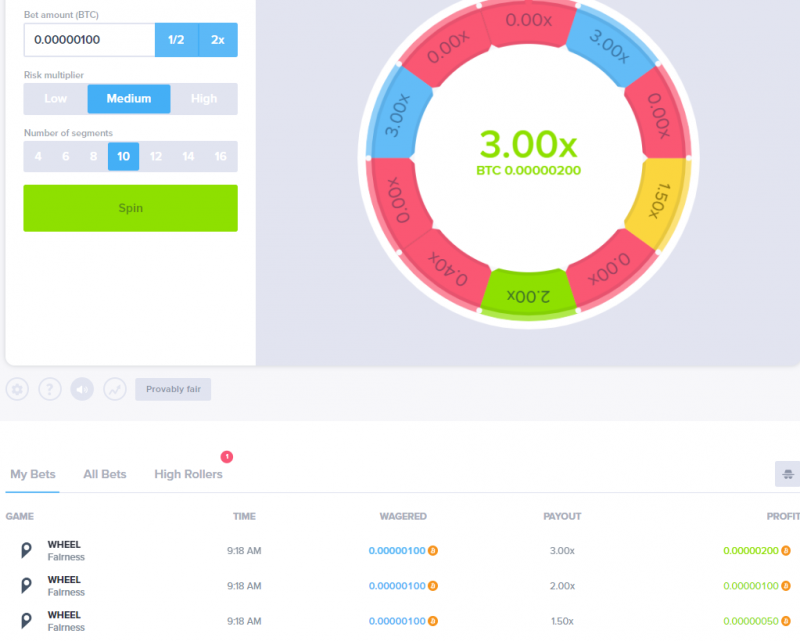Click the bet amount input field
The image size is (800, 641).
90,40
